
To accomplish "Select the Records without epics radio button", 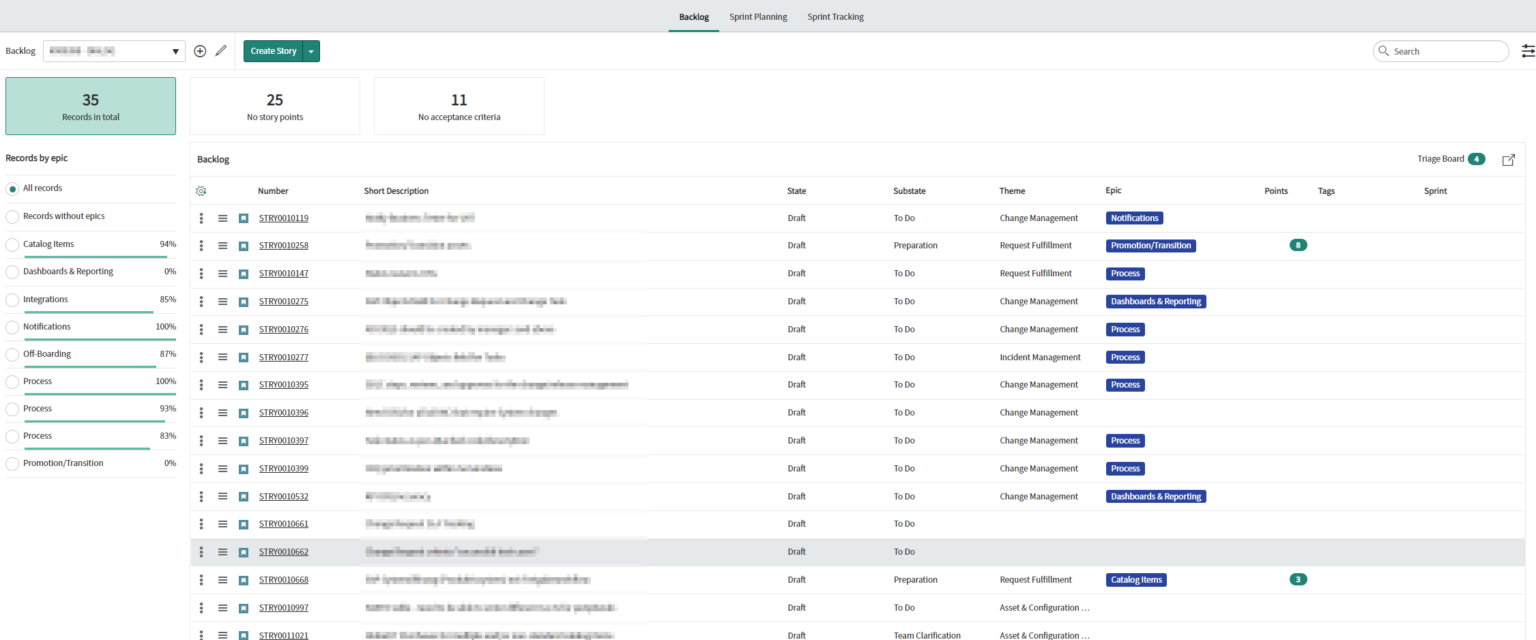I will [x=11, y=215].
